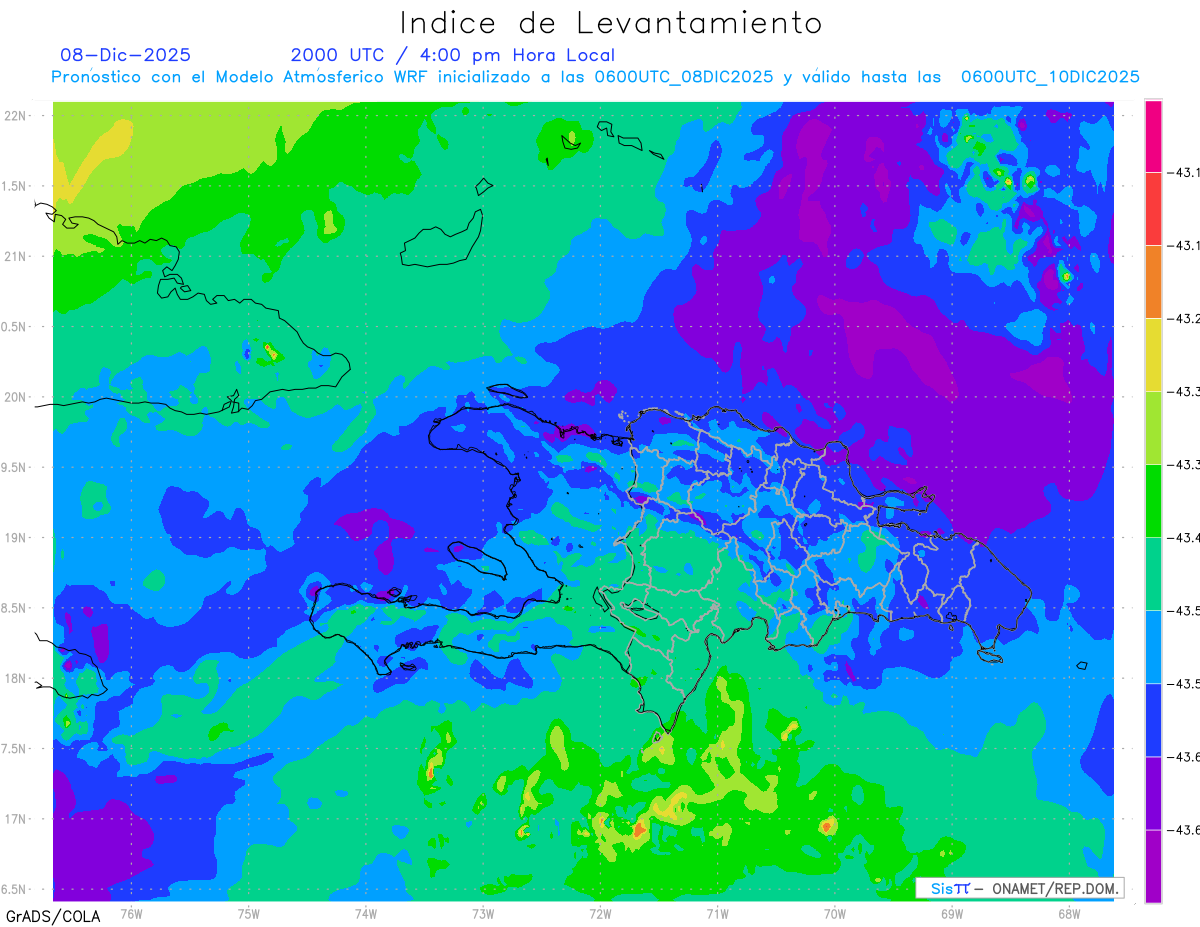
Task: Click the "76W" longitude label
Action: coord(131,913)
